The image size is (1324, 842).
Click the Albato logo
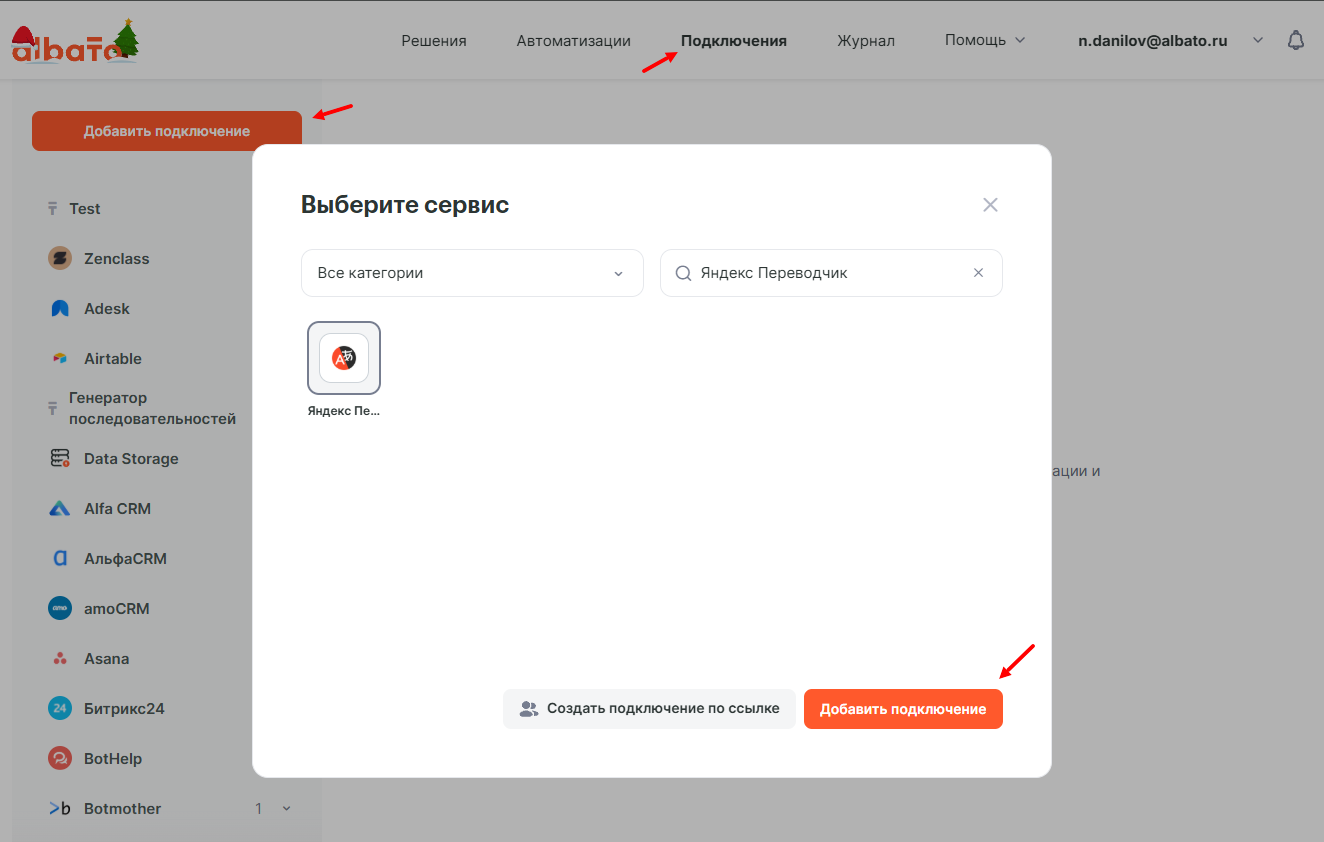coord(74,42)
